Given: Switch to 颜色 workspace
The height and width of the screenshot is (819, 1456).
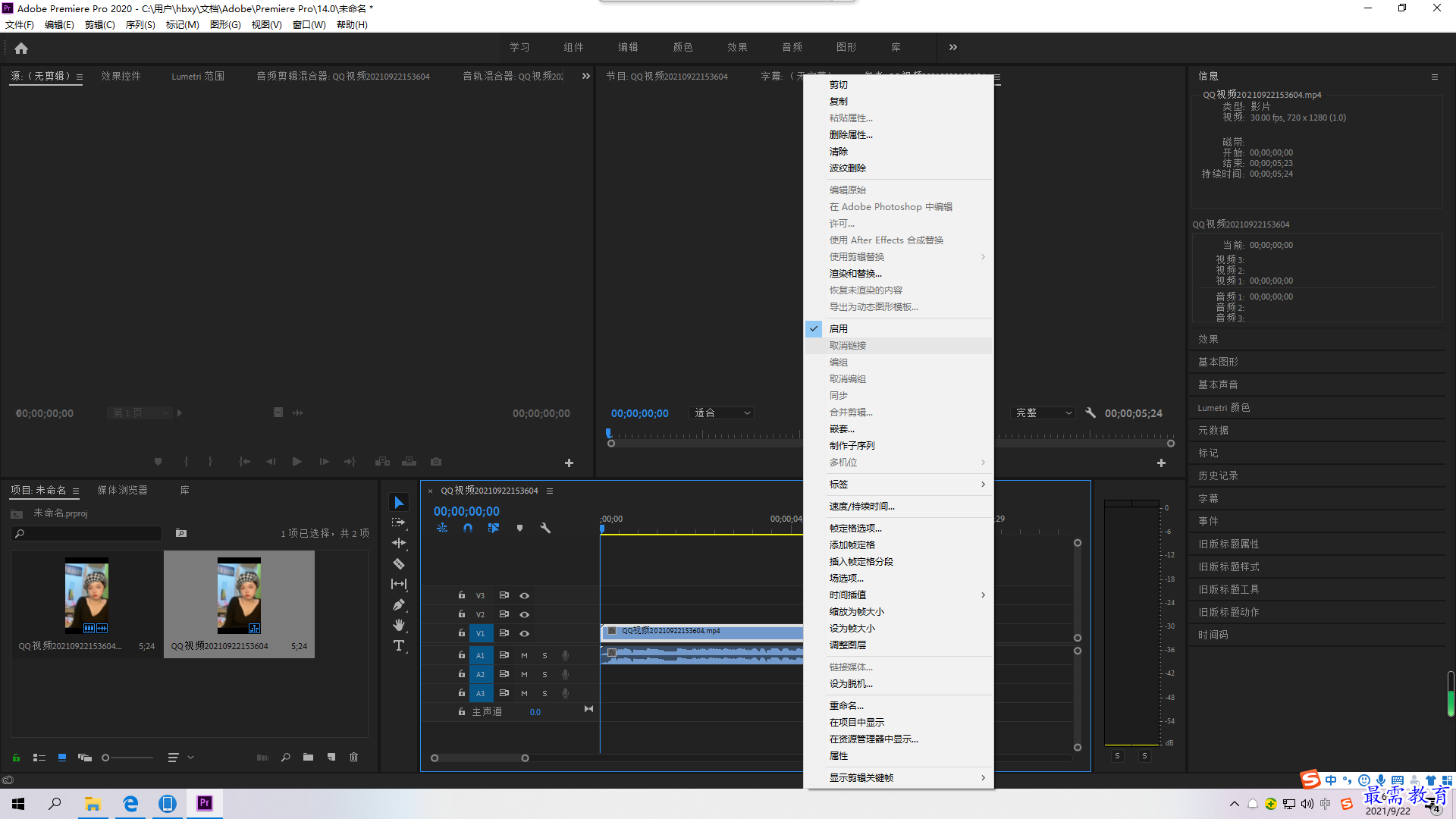Looking at the screenshot, I should coord(682,47).
